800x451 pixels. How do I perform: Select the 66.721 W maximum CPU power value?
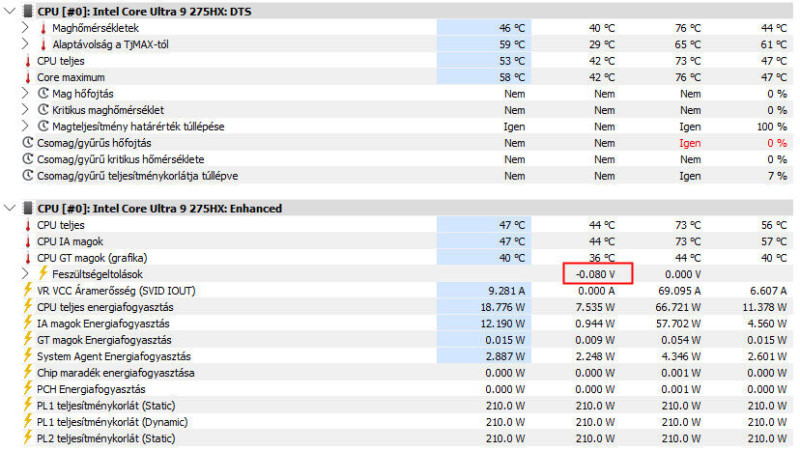click(x=678, y=307)
